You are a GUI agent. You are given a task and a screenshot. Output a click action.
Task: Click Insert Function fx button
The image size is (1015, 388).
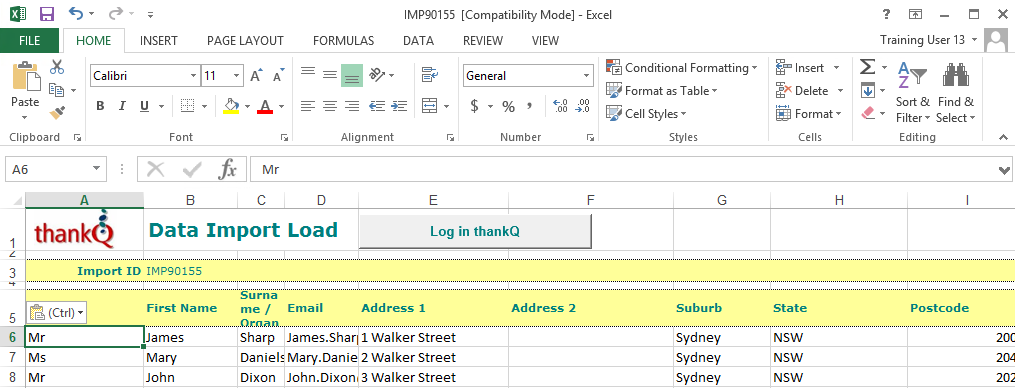pos(227,170)
